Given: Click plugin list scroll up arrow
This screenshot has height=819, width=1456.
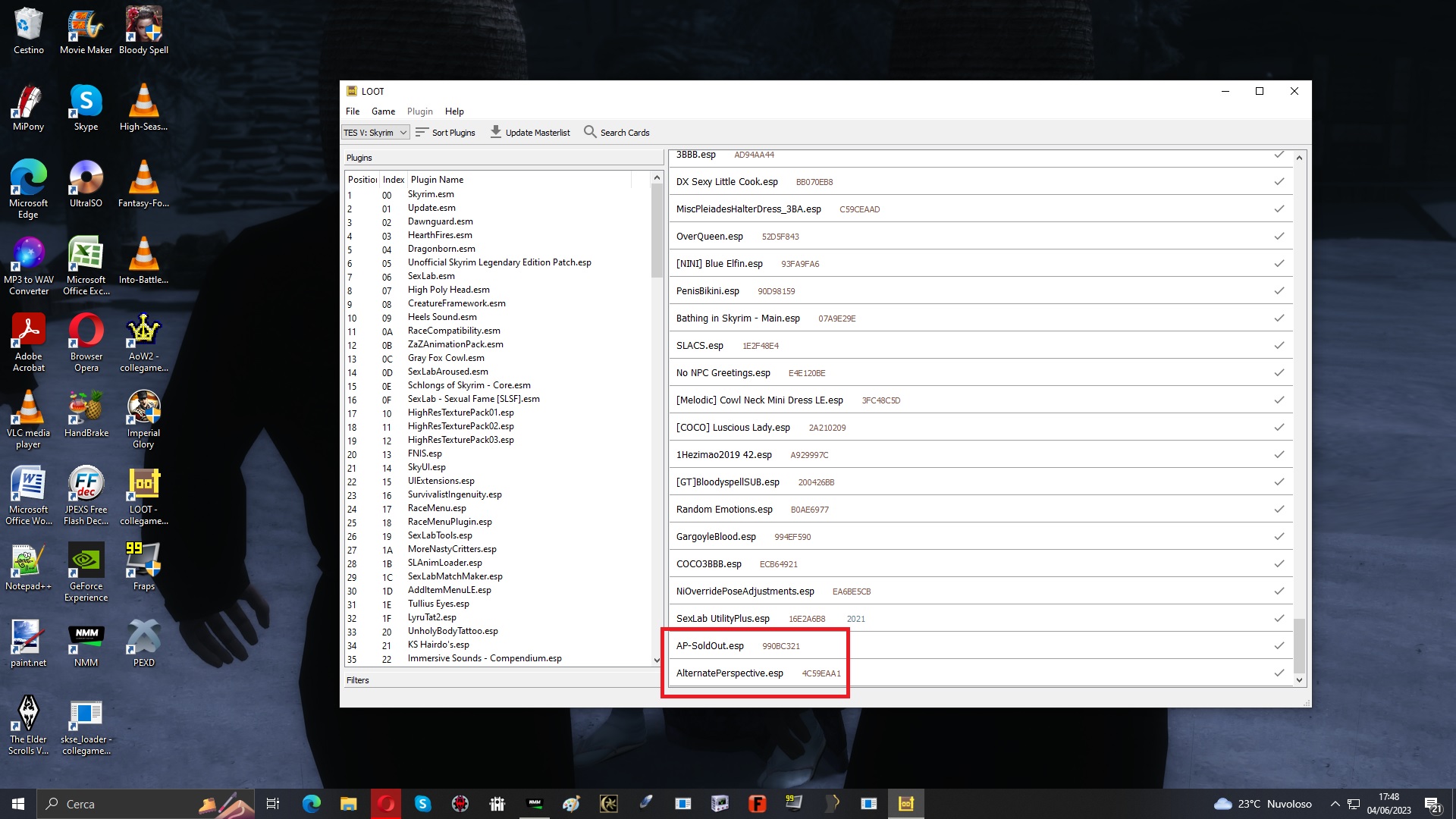Looking at the screenshot, I should click(x=657, y=177).
